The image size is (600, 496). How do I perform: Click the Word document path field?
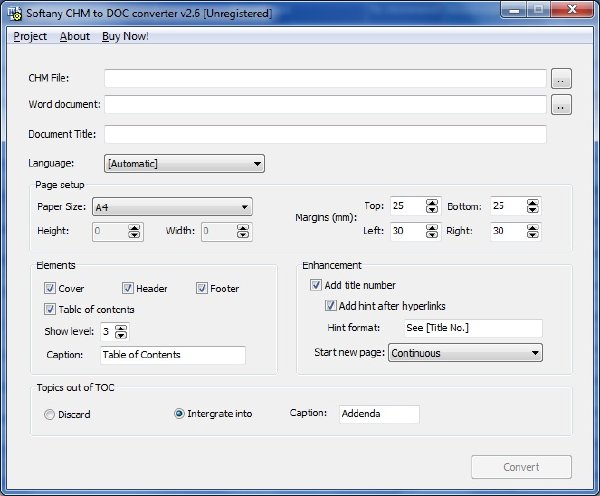click(x=325, y=104)
